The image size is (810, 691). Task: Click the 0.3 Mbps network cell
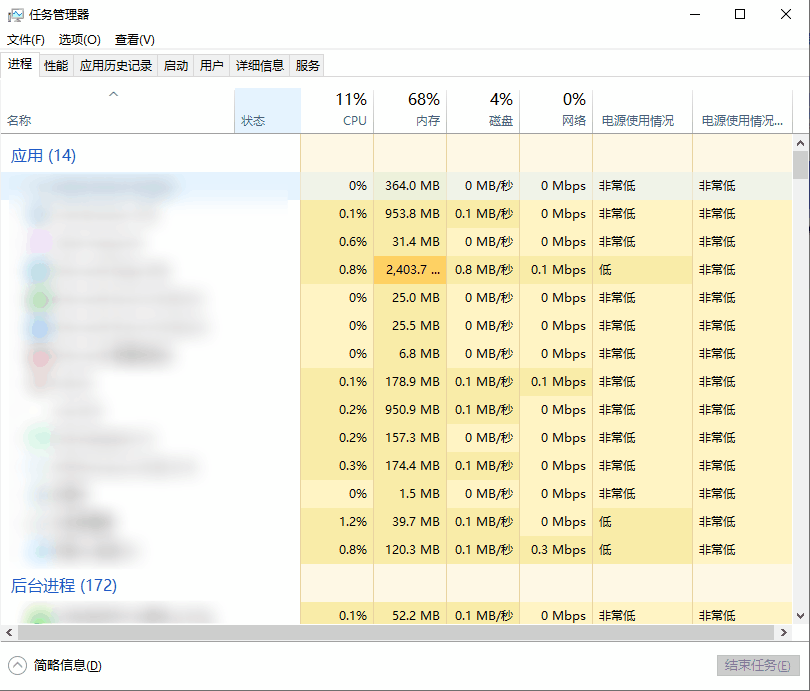[x=556, y=549]
